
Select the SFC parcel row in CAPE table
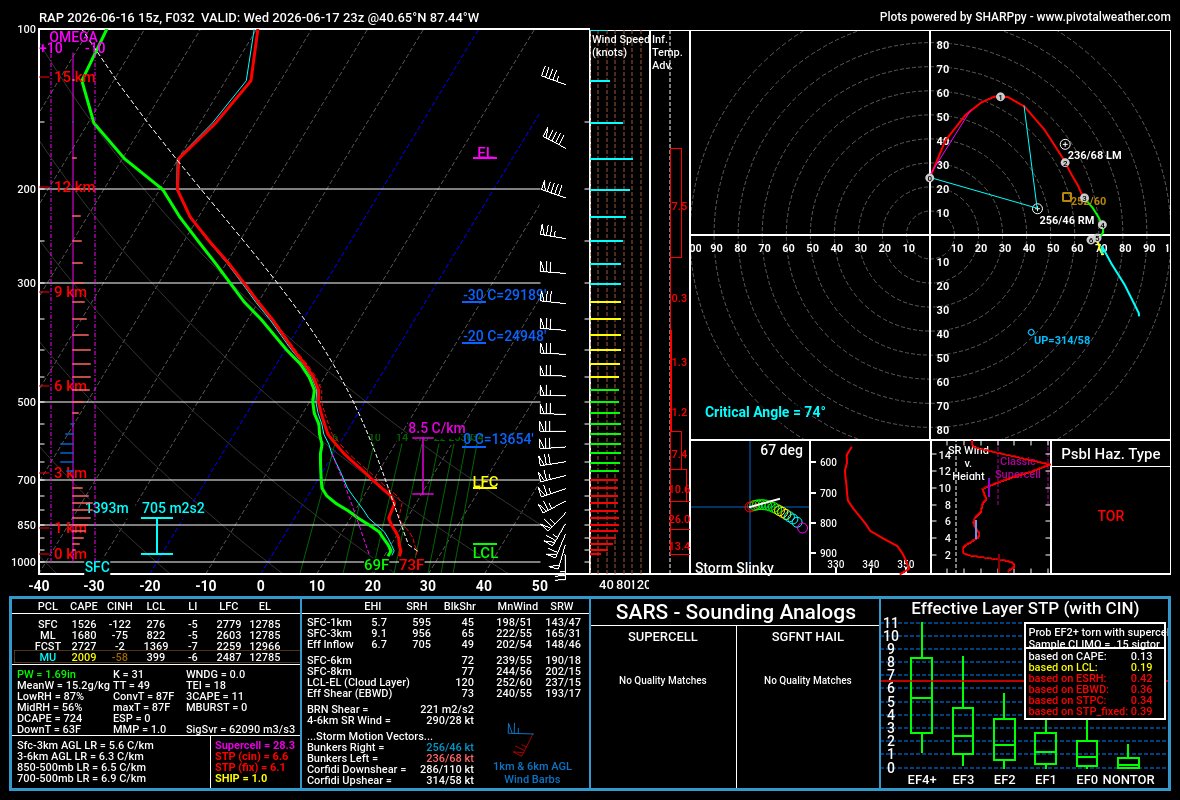(159, 624)
